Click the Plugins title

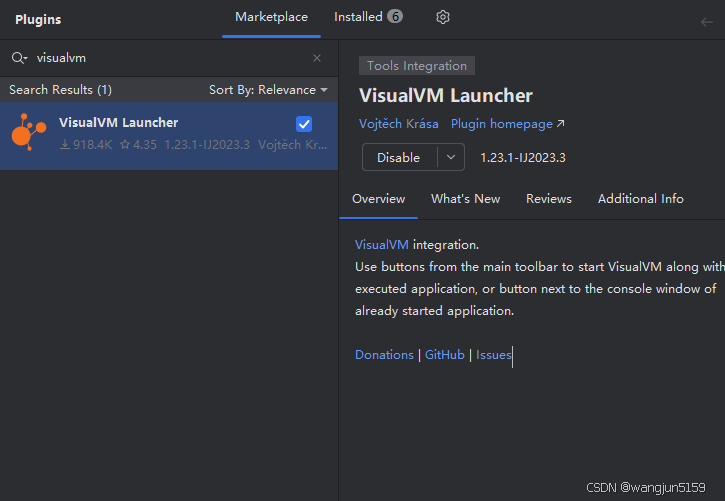point(38,19)
